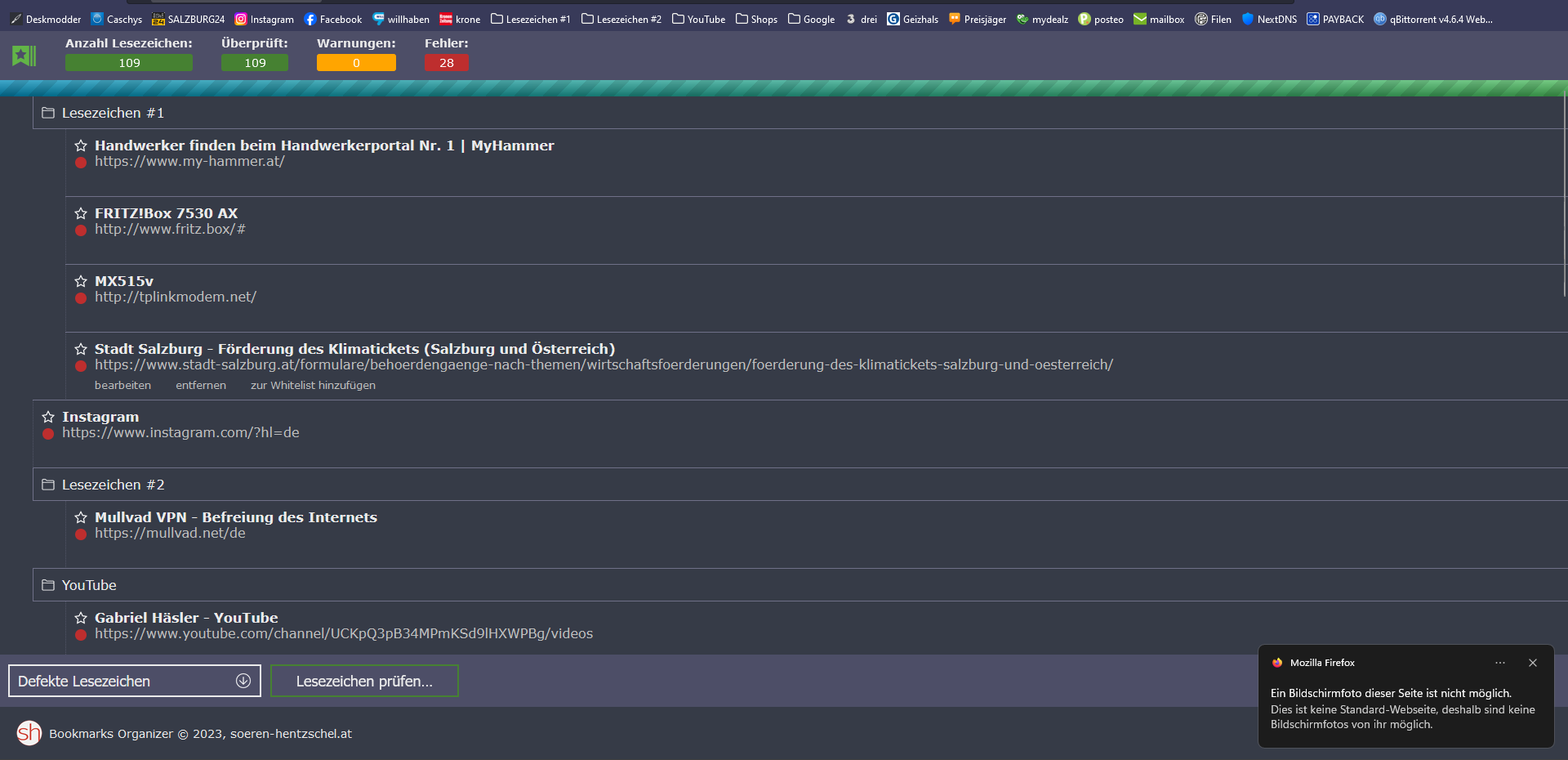Click bearbeiten under Stadt Salzburg bookmark
Image resolution: width=1568 pixels, height=760 pixels.
pyautogui.click(x=122, y=385)
